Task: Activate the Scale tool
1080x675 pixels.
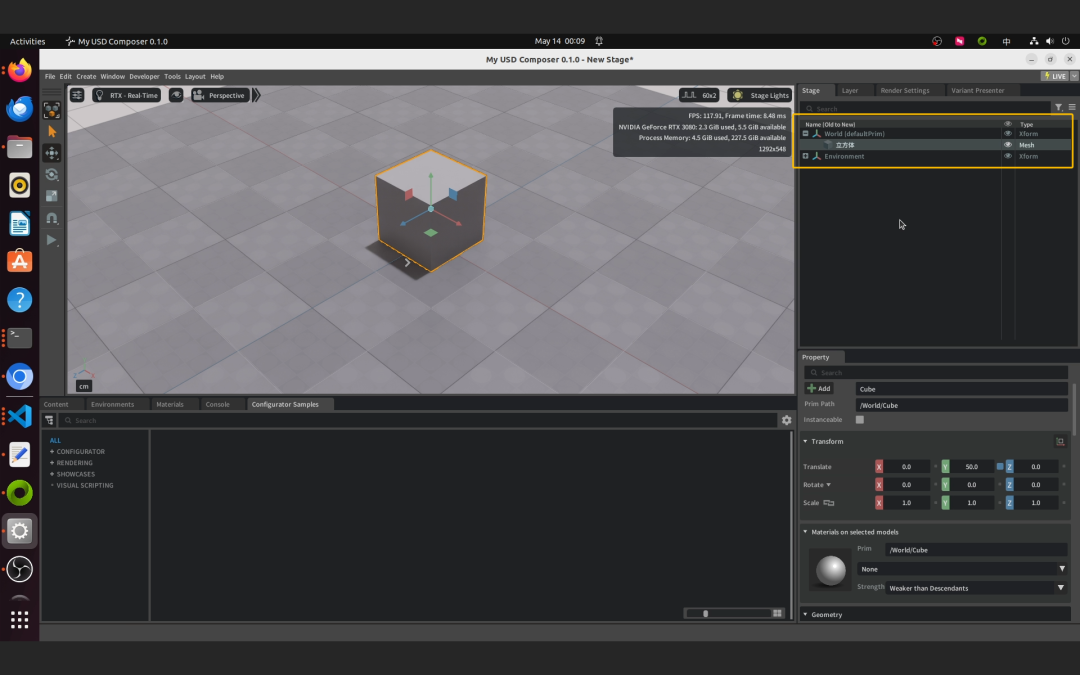Action: point(52,196)
